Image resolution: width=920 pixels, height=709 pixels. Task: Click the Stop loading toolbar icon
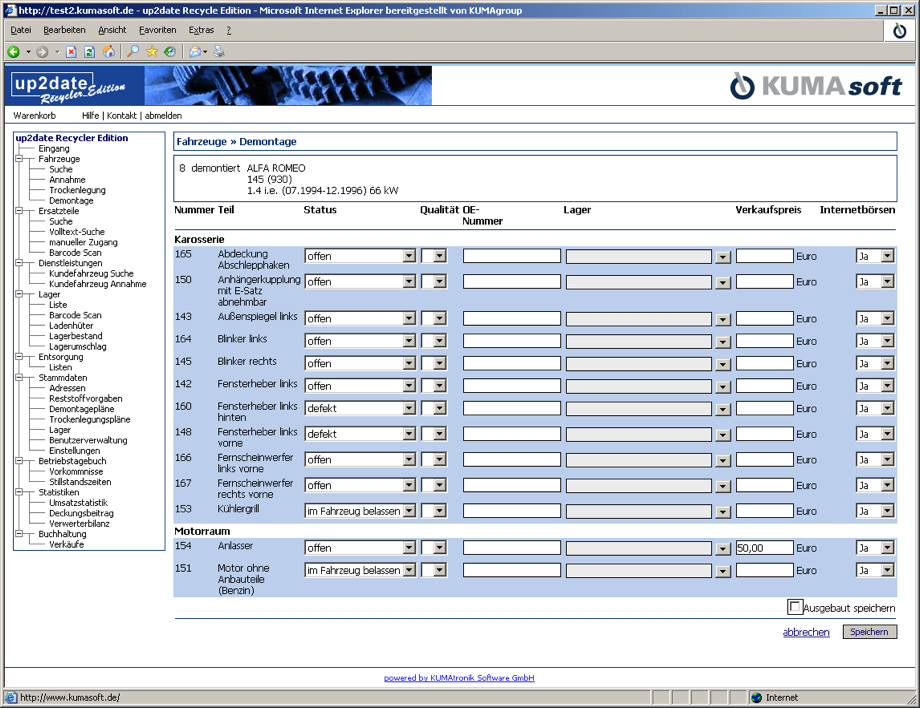coord(71,52)
